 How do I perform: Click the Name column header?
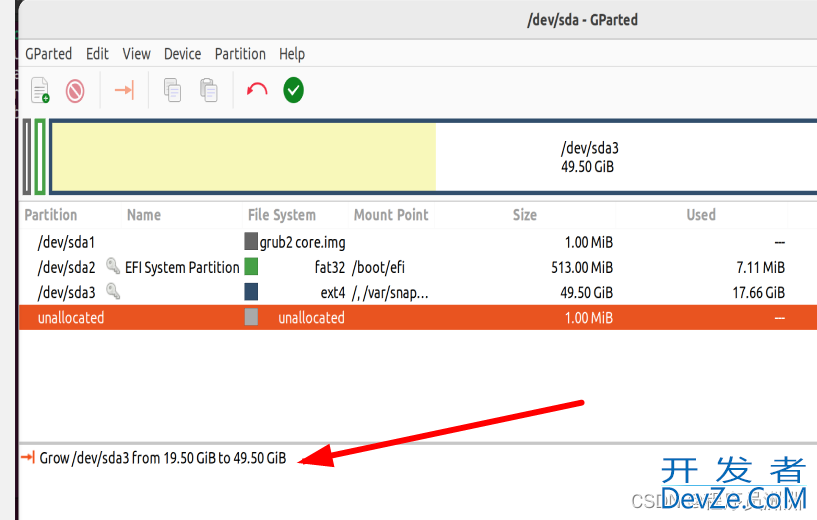click(x=144, y=215)
